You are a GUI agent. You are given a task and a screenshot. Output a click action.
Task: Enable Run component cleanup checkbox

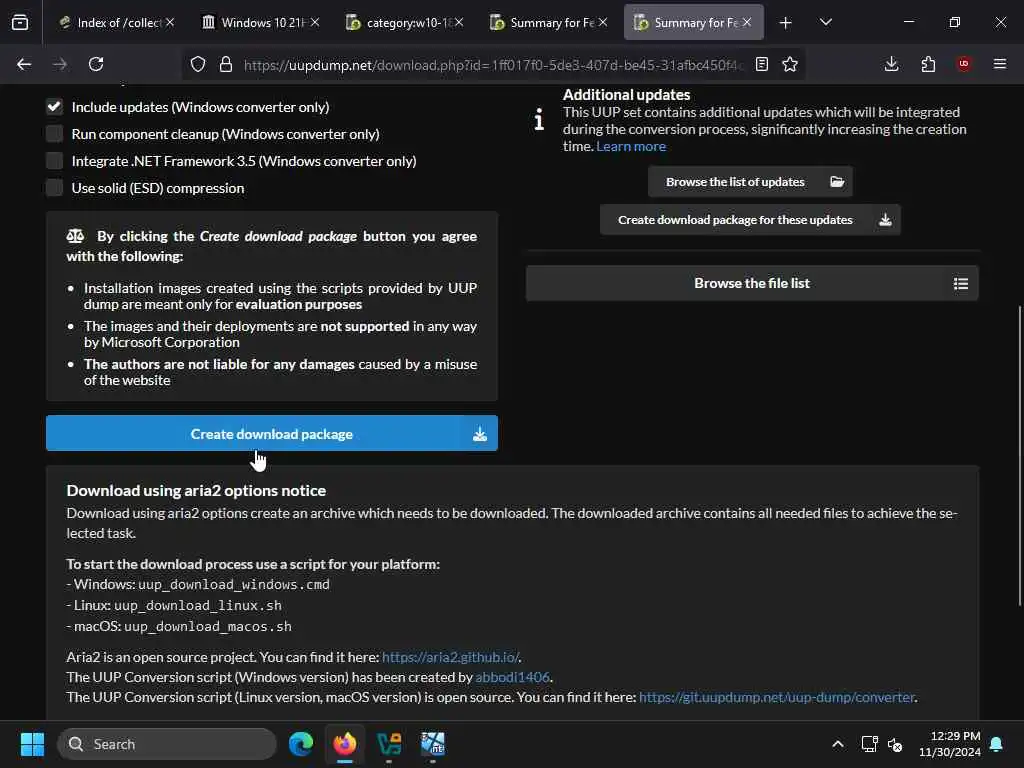click(x=55, y=134)
